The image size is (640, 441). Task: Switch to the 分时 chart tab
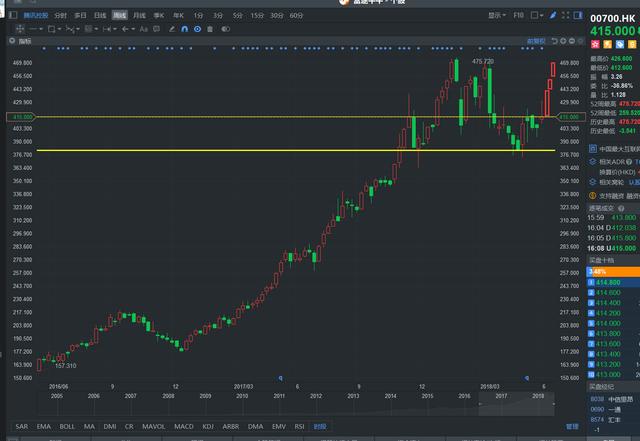(x=60, y=16)
